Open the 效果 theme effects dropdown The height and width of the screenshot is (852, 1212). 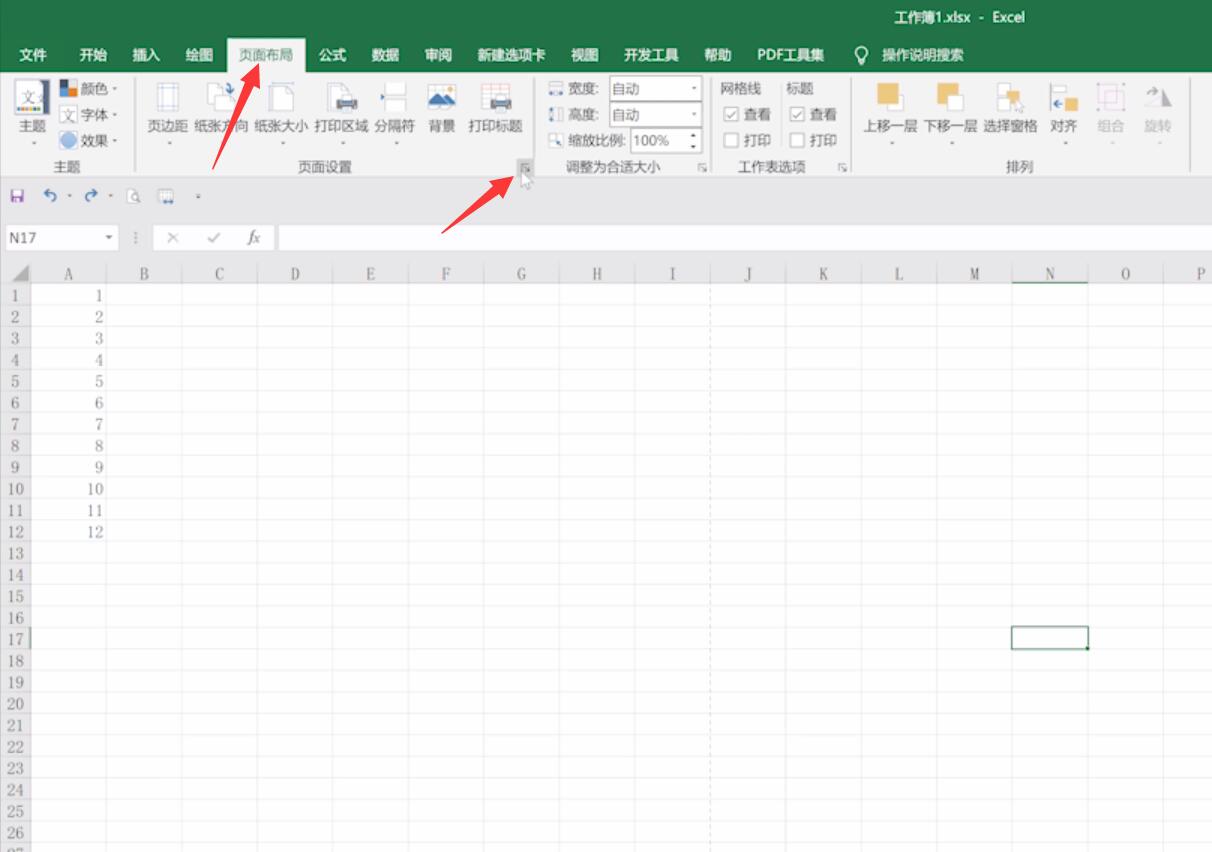coord(88,141)
